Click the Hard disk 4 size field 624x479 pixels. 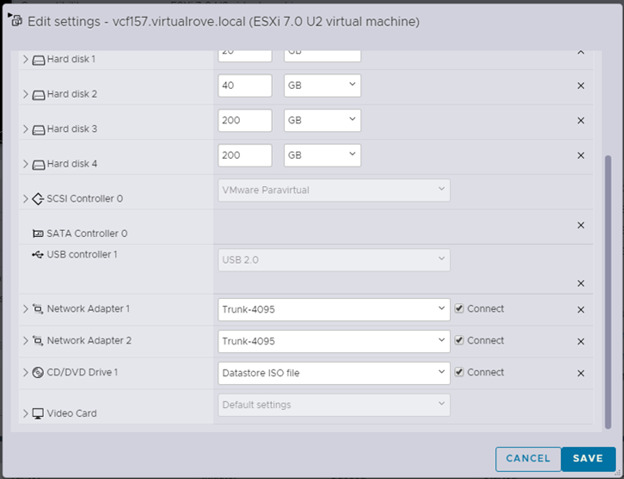(244, 155)
